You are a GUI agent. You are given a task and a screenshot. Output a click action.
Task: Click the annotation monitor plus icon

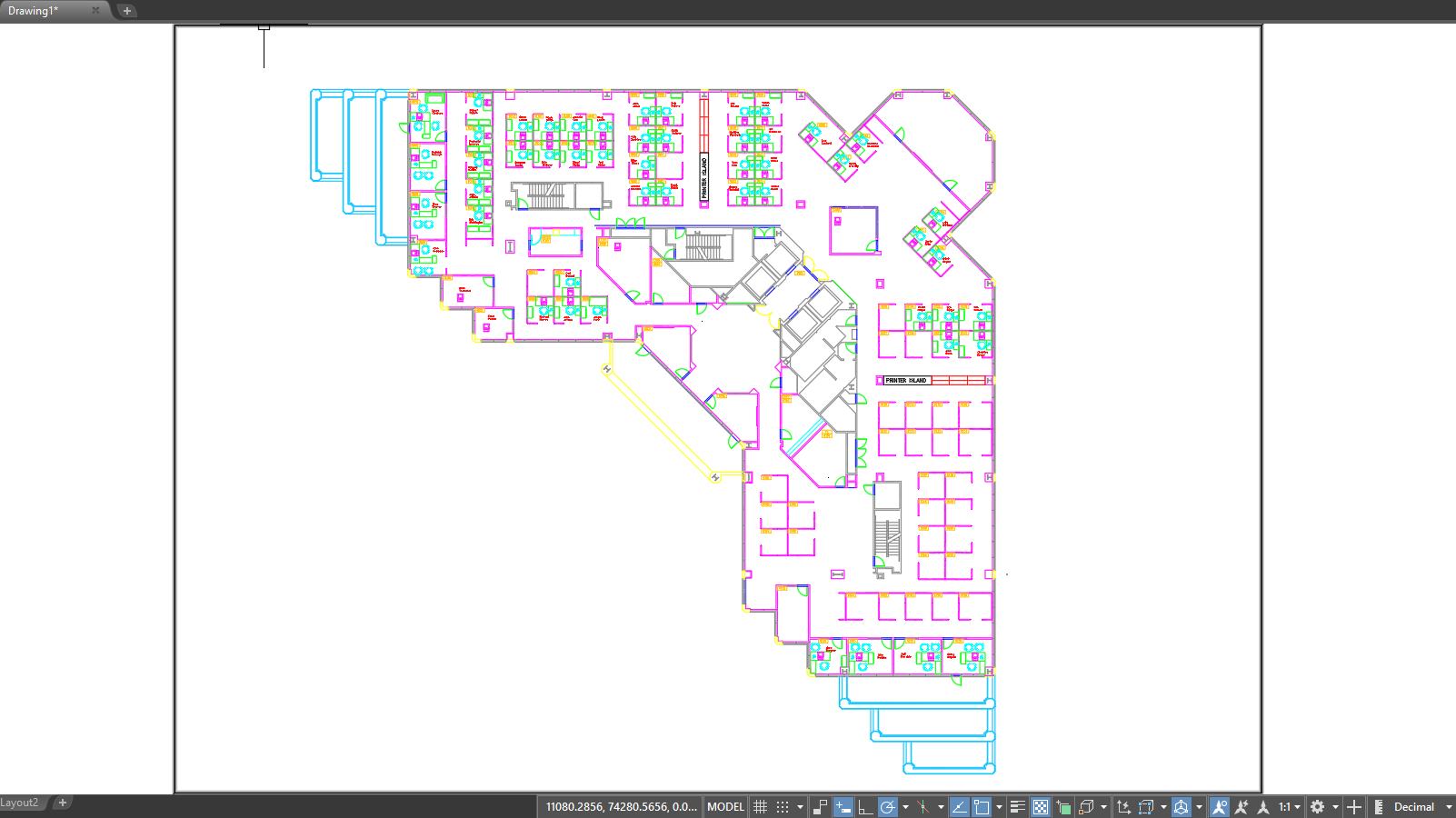pyautogui.click(x=1354, y=807)
